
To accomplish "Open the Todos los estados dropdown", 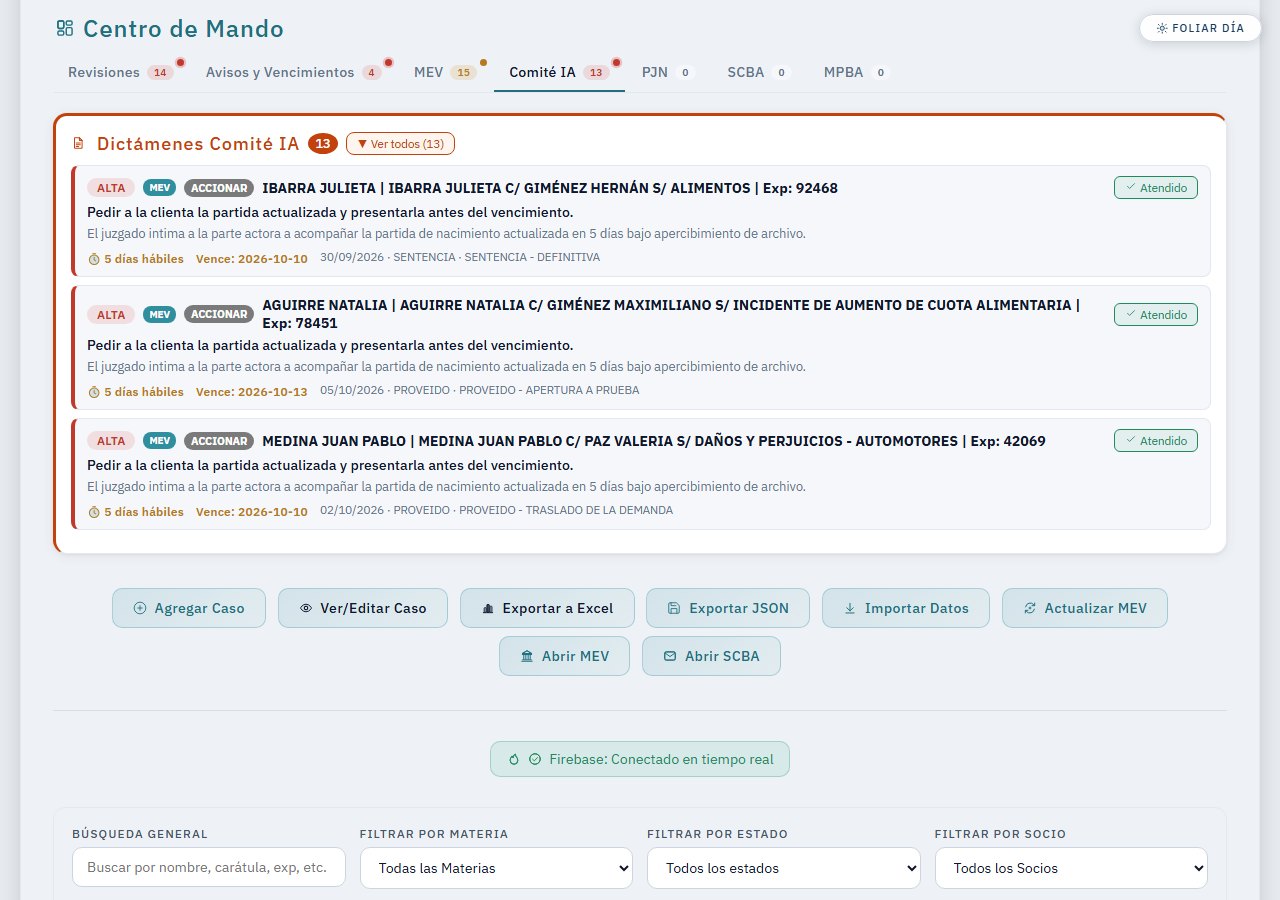I will coord(783,868).
